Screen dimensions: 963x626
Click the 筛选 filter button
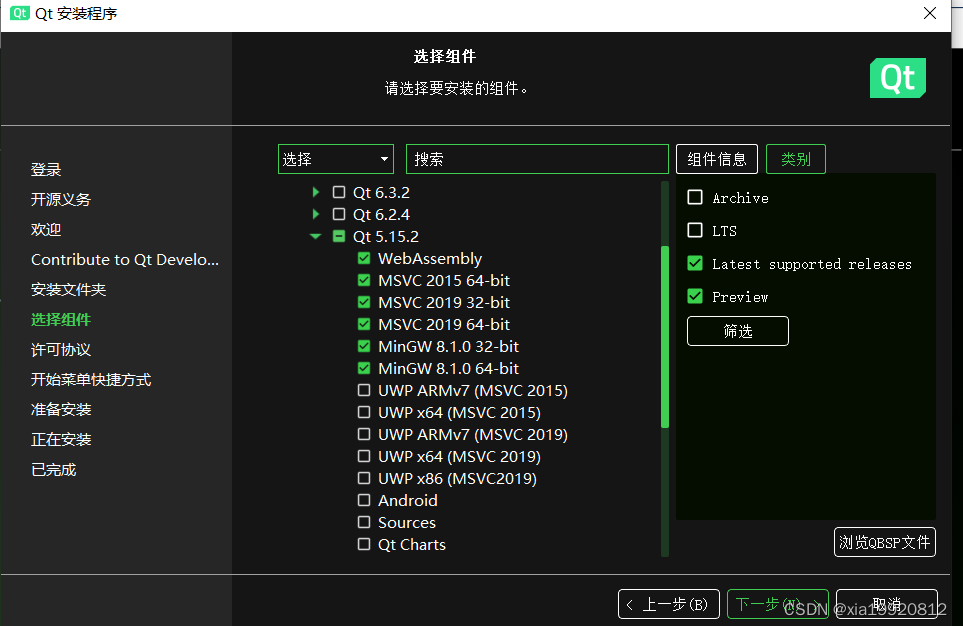[738, 331]
